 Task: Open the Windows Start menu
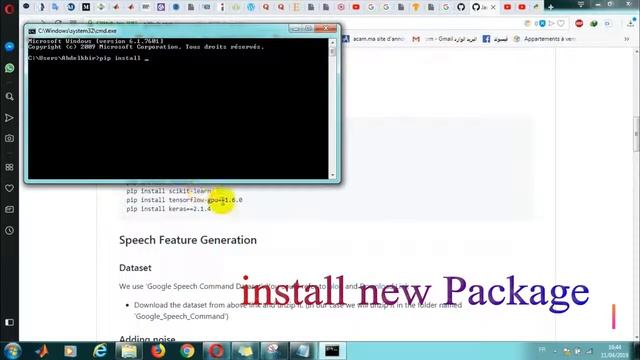(12, 351)
